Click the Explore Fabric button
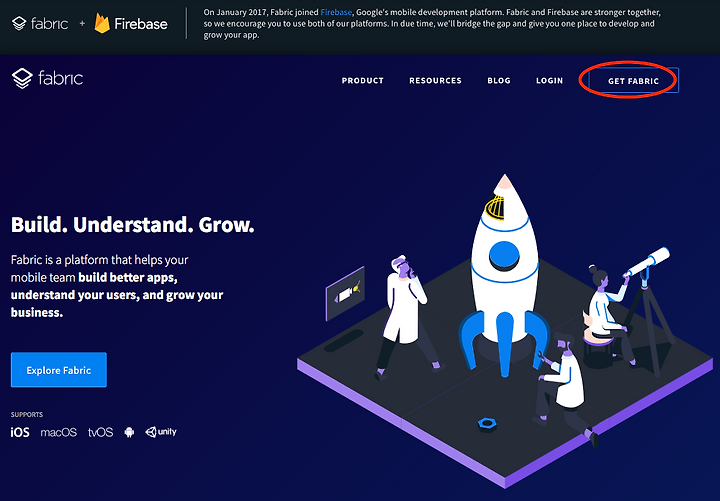 [59, 370]
